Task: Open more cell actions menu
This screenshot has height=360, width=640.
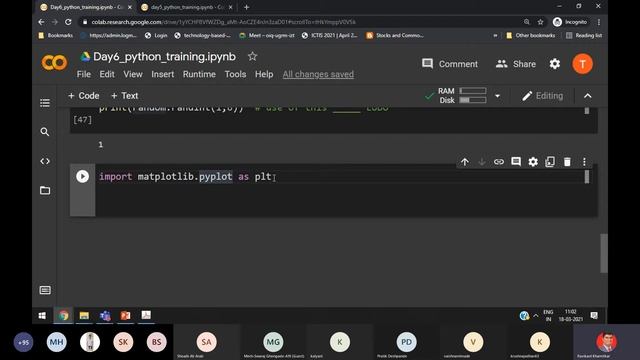Action: coord(584,162)
